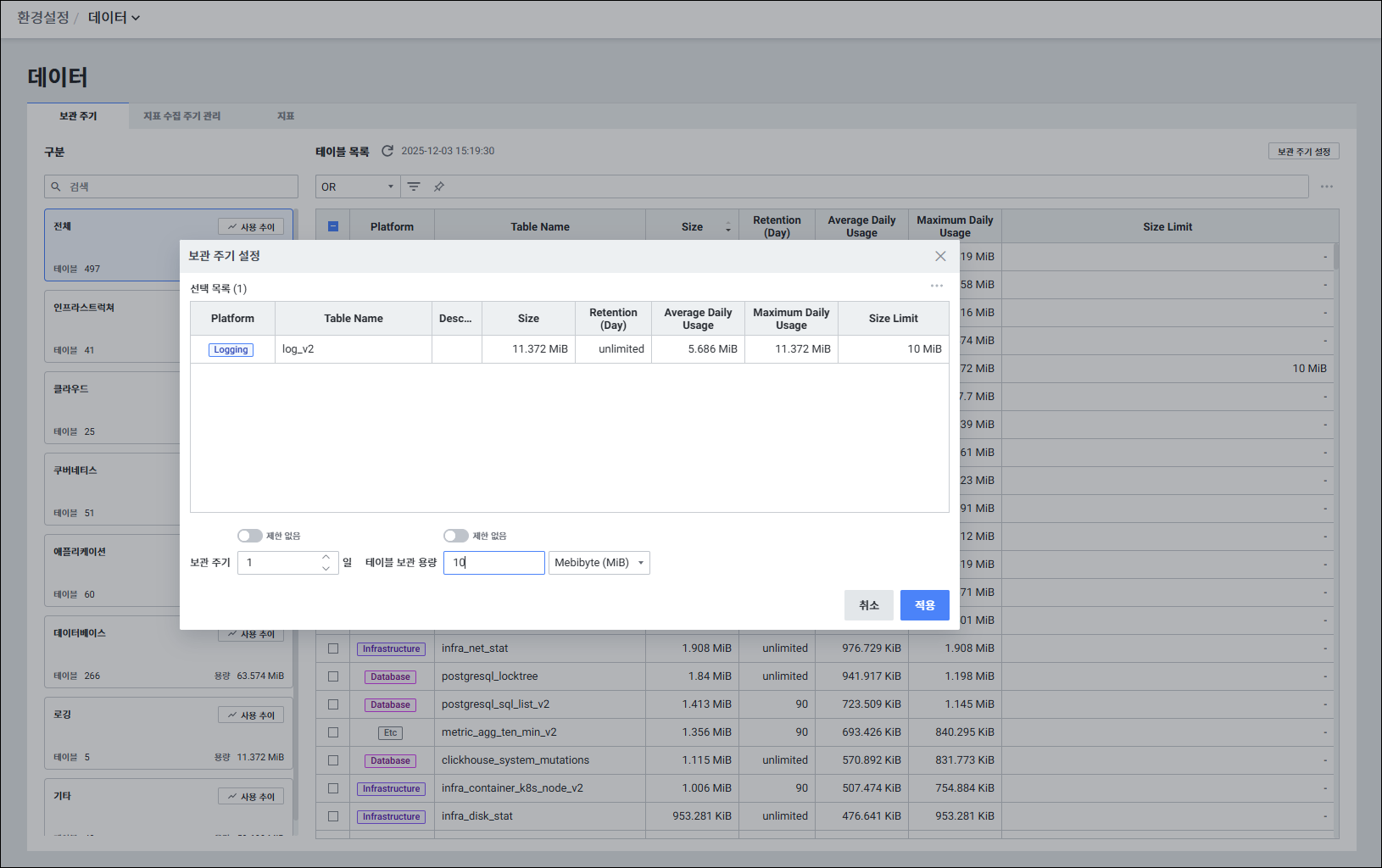Click the table storage capacity input field
Viewport: 1382px width, 868px height.
[493, 563]
